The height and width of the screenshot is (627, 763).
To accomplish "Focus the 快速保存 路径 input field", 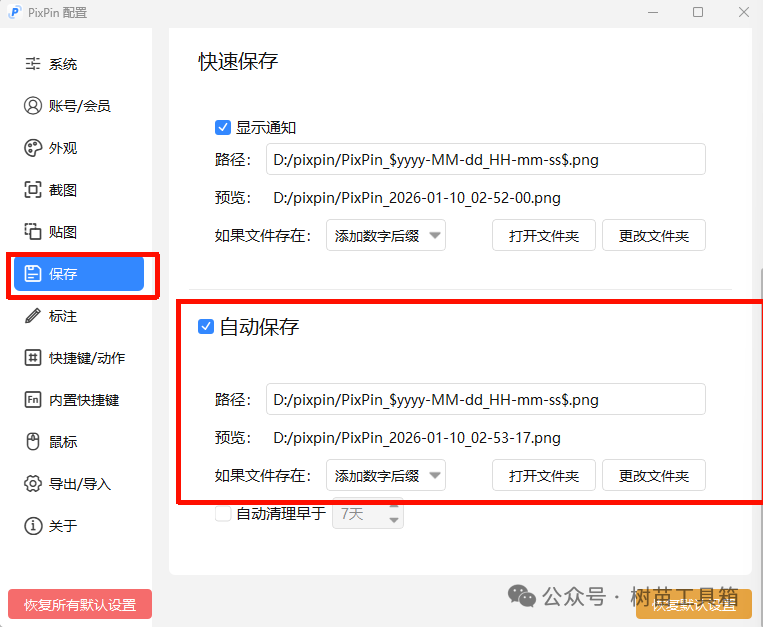I will [x=486, y=159].
